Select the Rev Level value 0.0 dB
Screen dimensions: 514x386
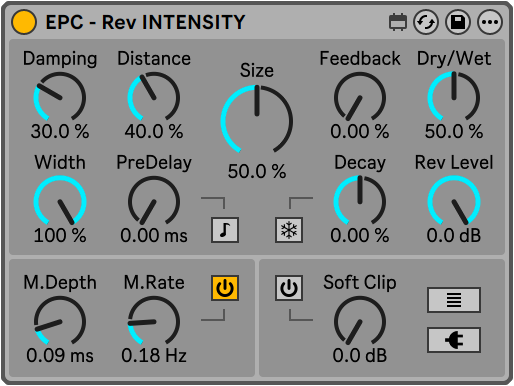pyautogui.click(x=454, y=235)
